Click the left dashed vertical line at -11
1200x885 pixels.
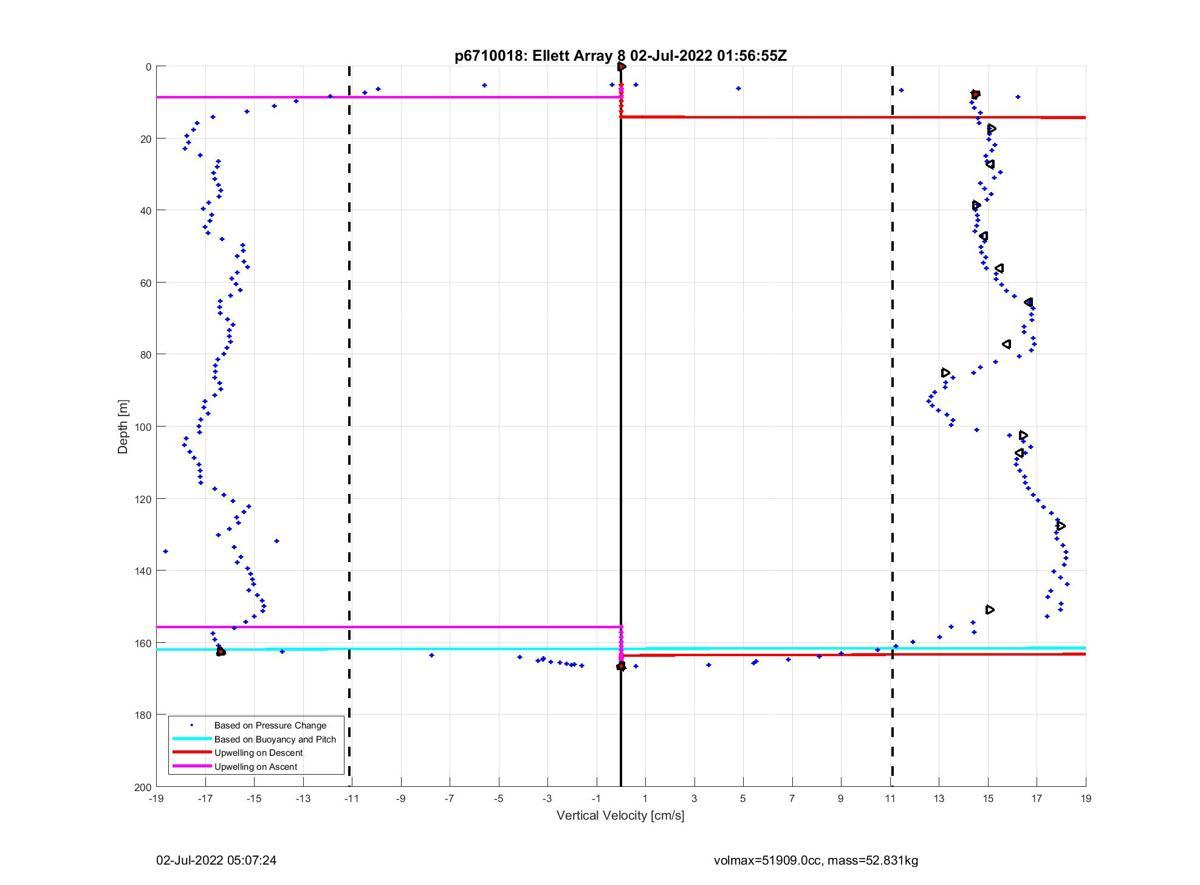(x=349, y=426)
